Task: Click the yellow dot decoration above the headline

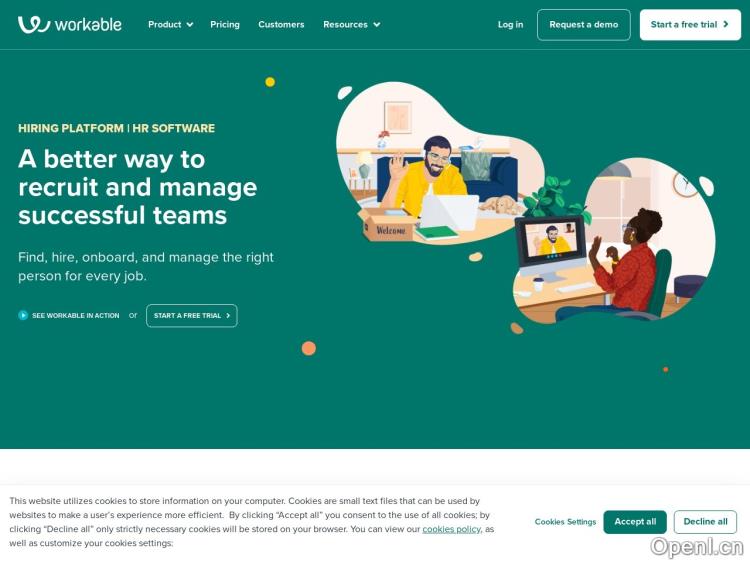Action: [x=270, y=82]
